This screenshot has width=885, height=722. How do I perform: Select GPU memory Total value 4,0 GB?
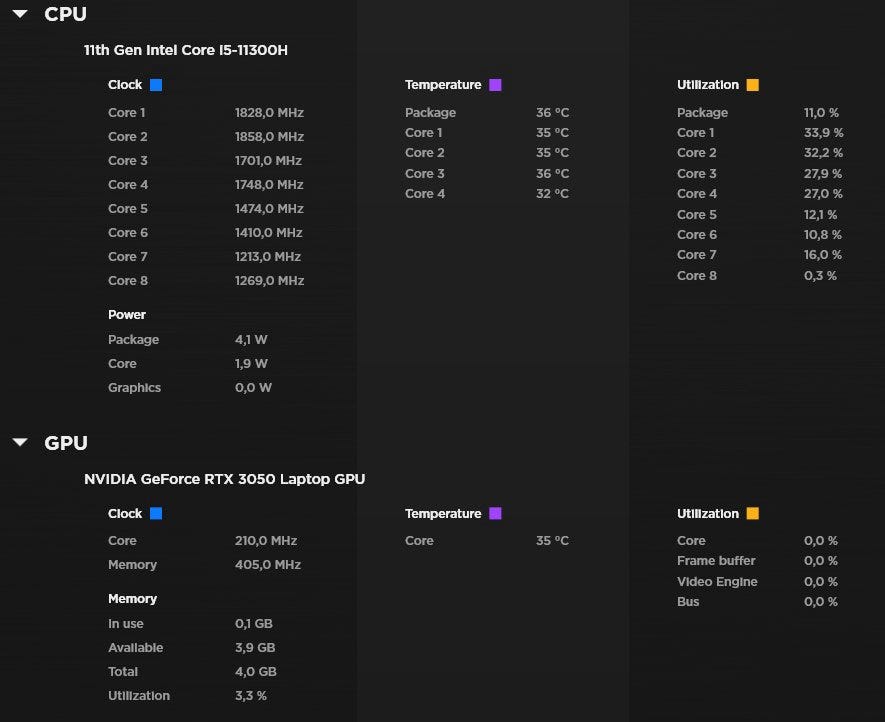(256, 672)
